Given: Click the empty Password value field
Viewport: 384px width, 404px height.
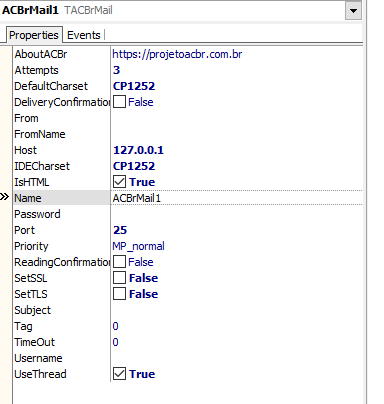Looking at the screenshot, I should [x=237, y=214].
